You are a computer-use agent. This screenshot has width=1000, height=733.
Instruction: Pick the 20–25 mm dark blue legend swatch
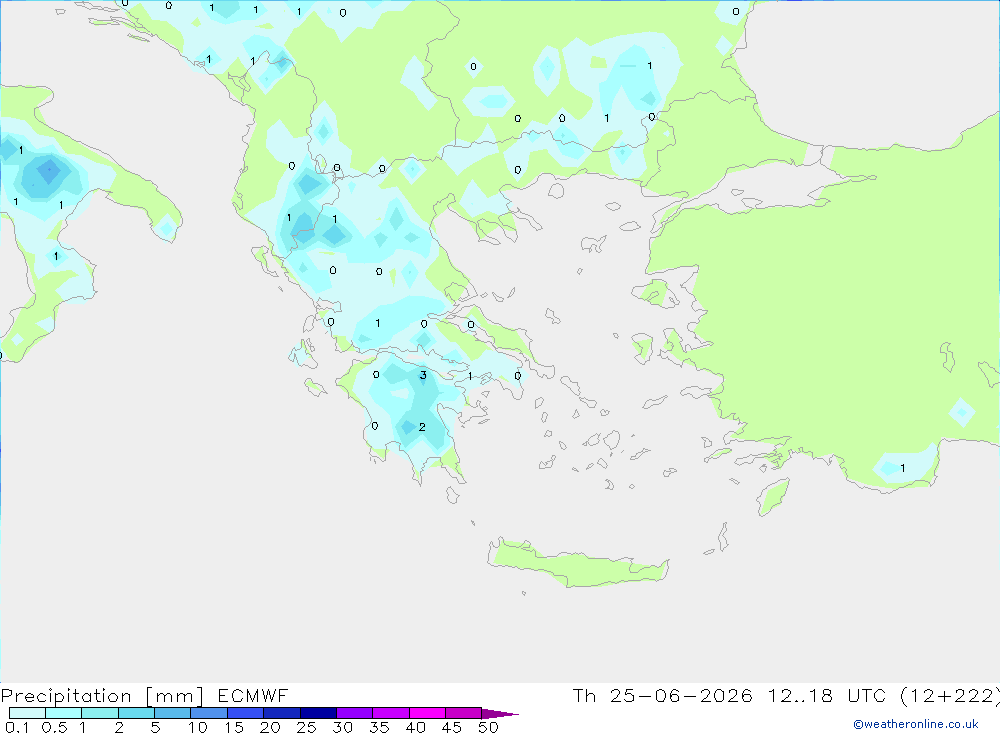(281, 713)
